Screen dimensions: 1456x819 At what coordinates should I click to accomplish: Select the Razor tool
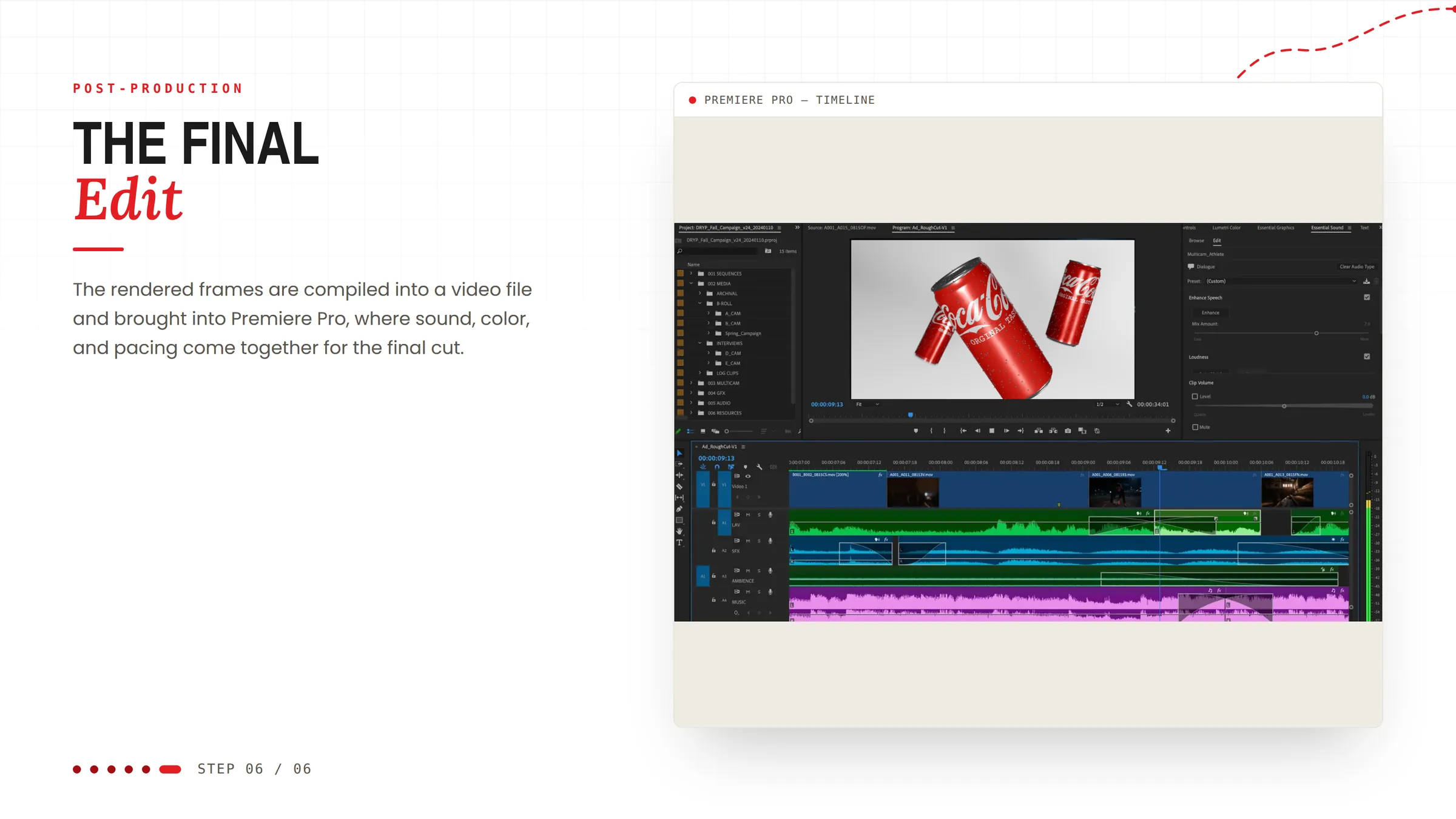click(x=679, y=487)
